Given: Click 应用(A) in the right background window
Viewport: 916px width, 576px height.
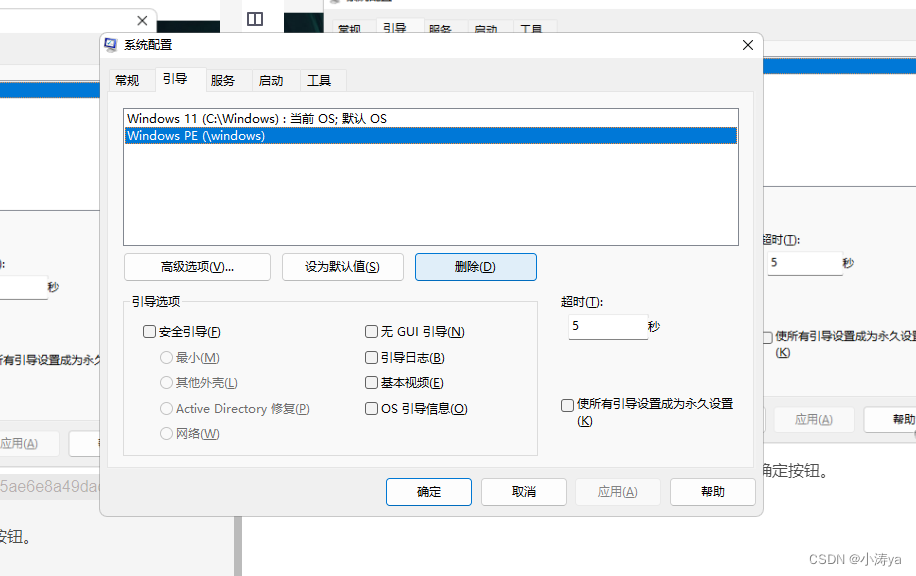Looking at the screenshot, I should pyautogui.click(x=814, y=419).
